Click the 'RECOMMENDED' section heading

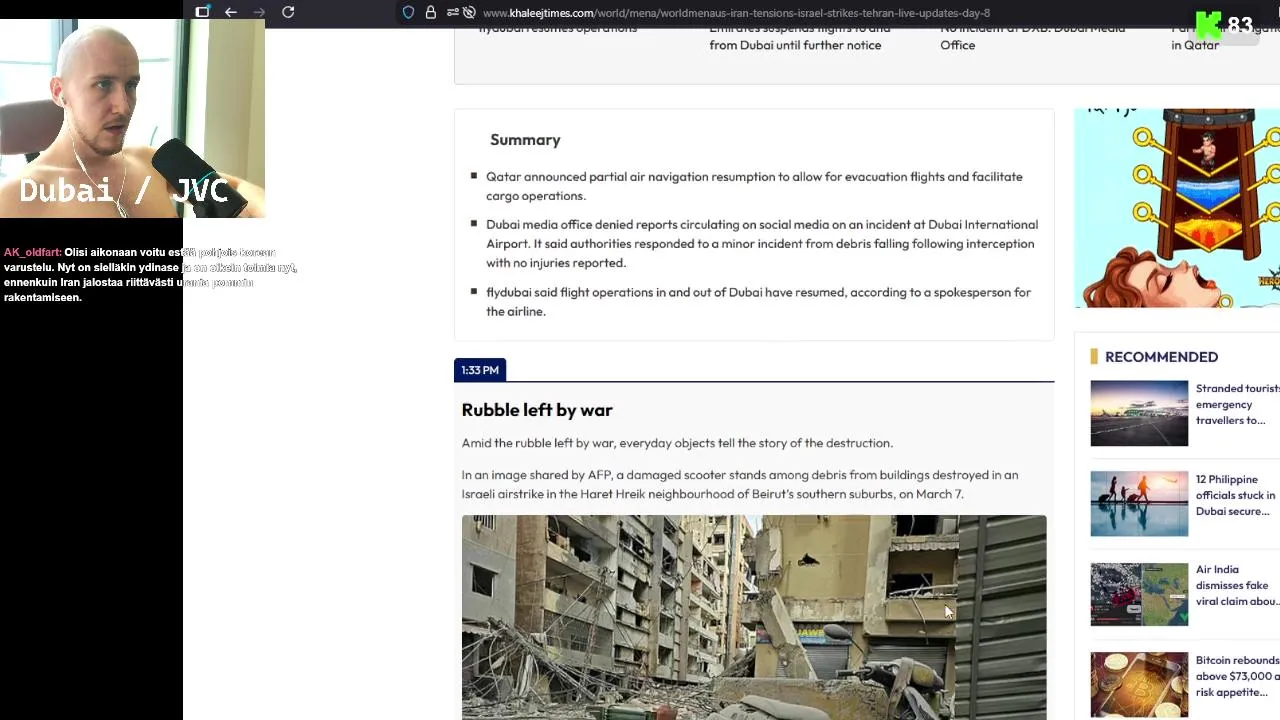pyautogui.click(x=1161, y=357)
